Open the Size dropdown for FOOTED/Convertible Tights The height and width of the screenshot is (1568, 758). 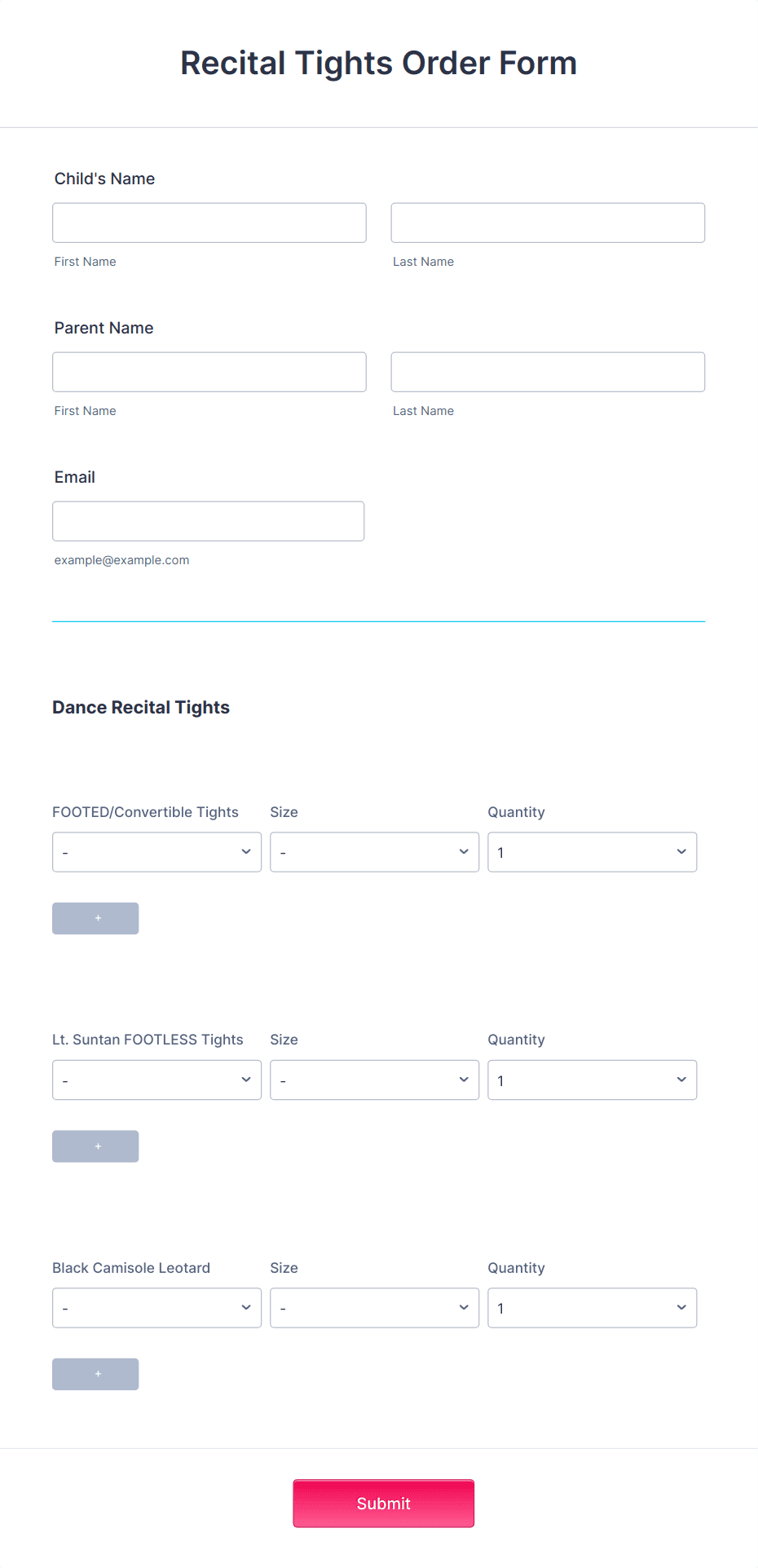coord(374,851)
